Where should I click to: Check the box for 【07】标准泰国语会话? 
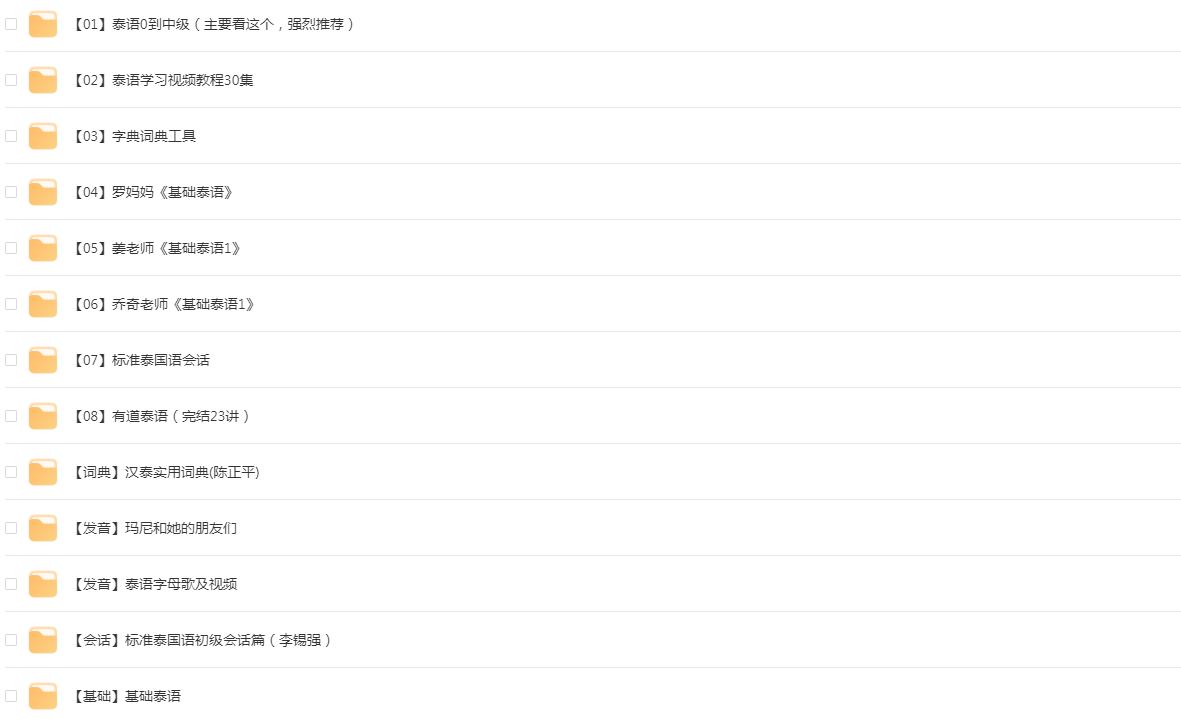[x=11, y=360]
